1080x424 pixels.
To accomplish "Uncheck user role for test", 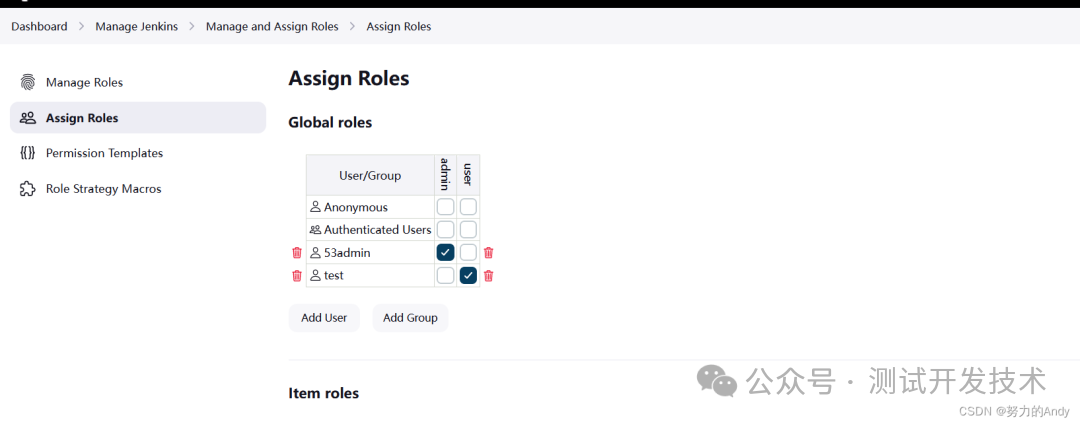I will pos(468,275).
